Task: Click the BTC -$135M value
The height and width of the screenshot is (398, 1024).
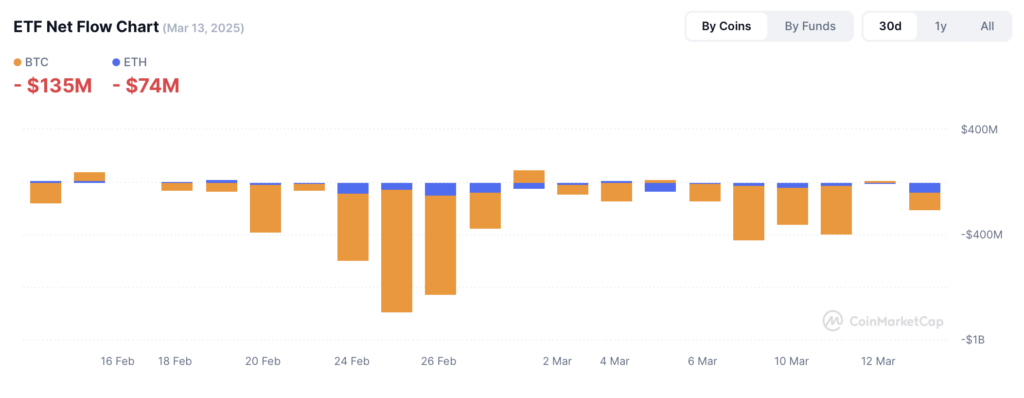Action: click(53, 85)
